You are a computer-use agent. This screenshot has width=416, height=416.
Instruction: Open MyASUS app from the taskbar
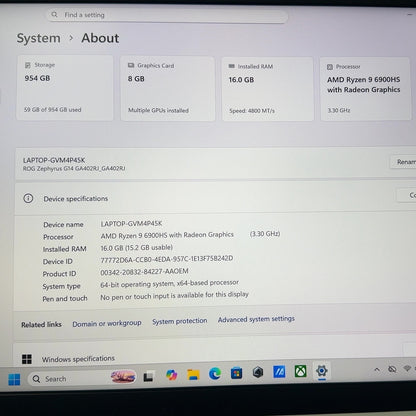pos(279,372)
